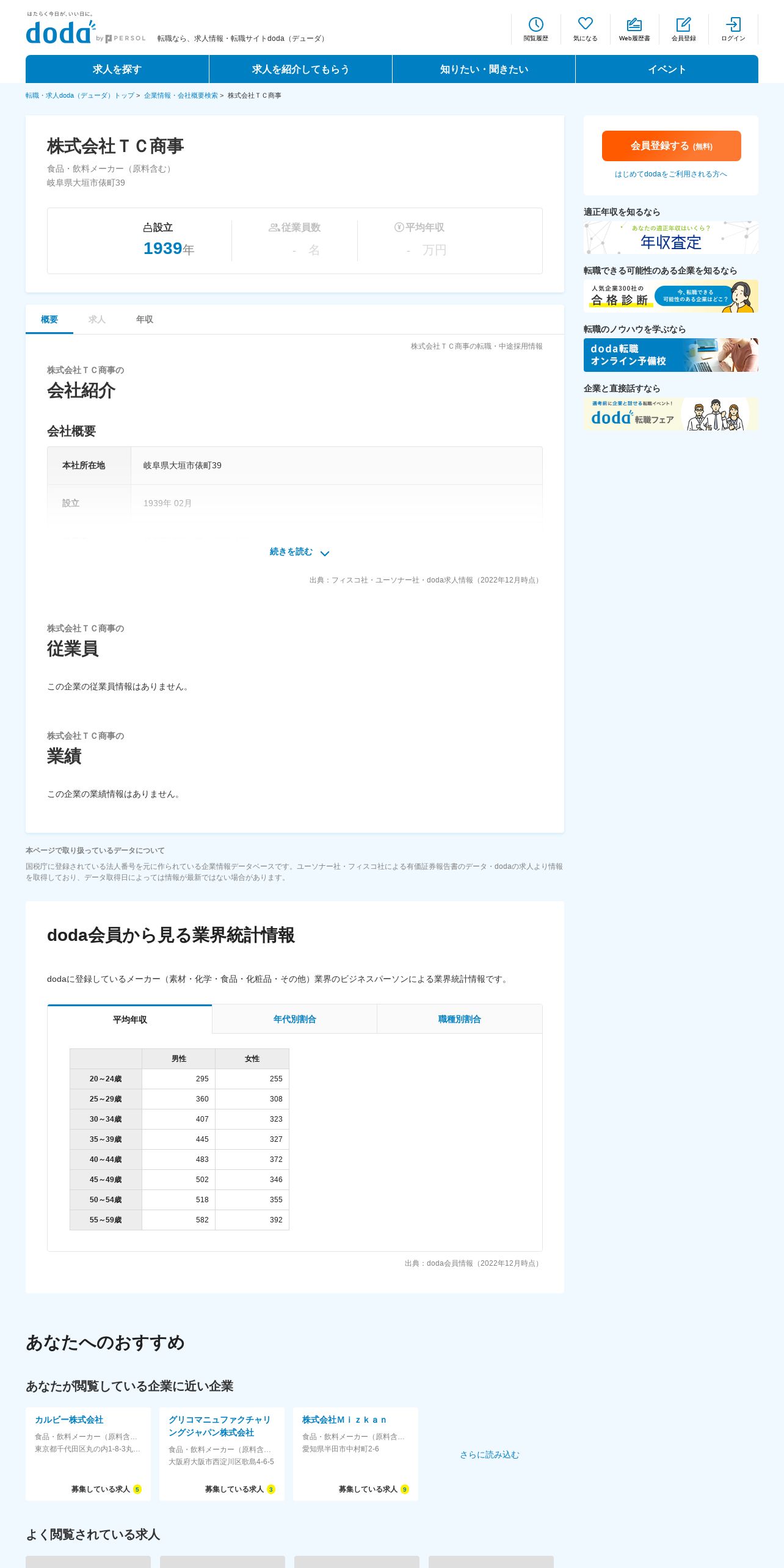Click the 設立 building icon
This screenshot has height=1568, width=784.
point(147,228)
